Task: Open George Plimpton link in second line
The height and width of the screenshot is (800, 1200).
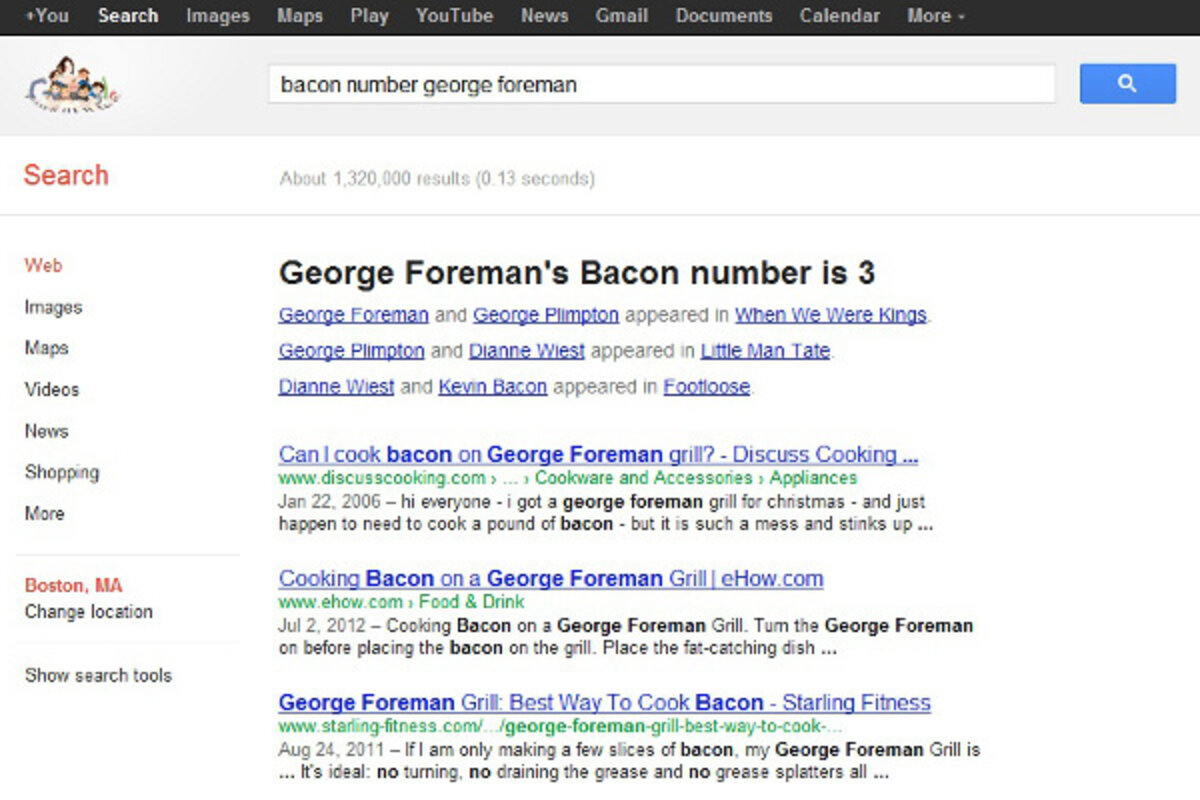Action: click(x=352, y=351)
